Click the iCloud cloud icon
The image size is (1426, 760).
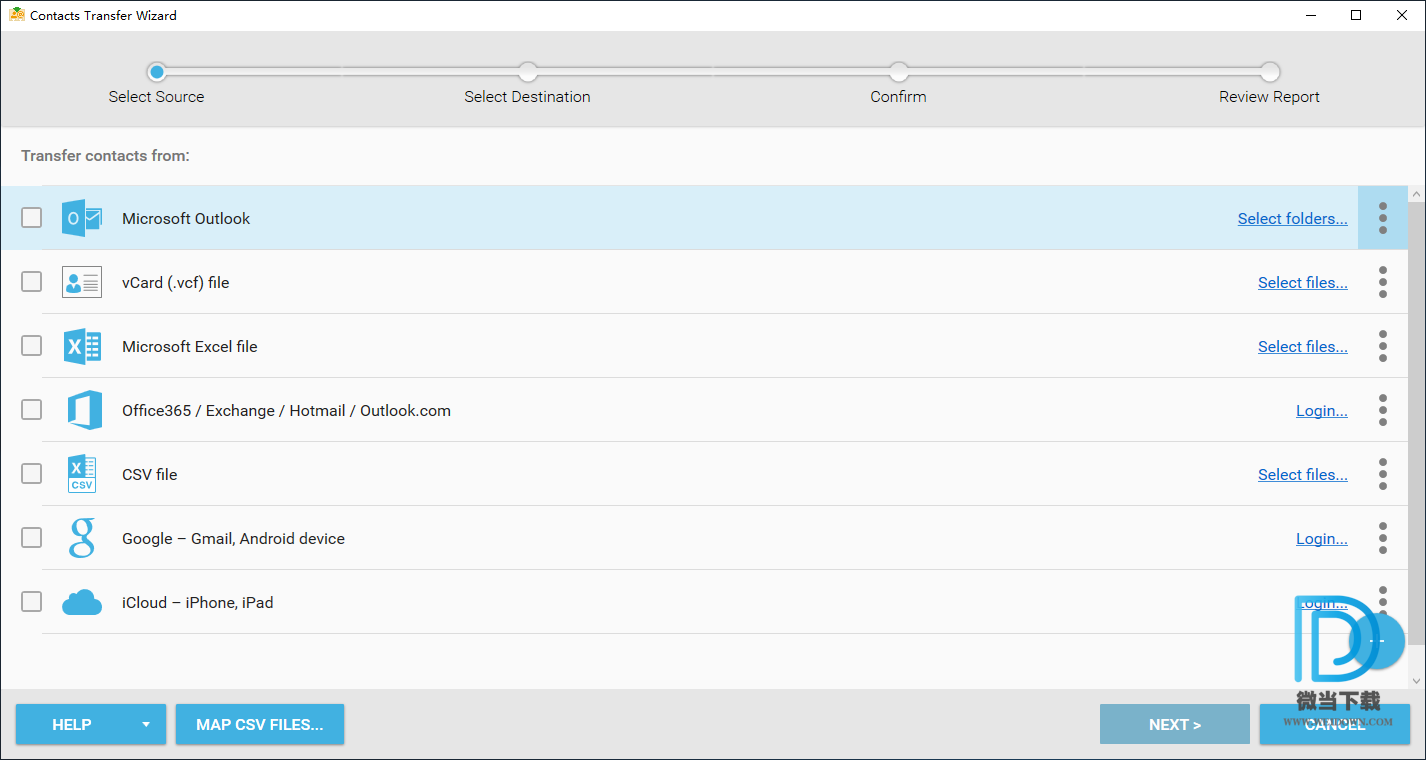coord(82,602)
